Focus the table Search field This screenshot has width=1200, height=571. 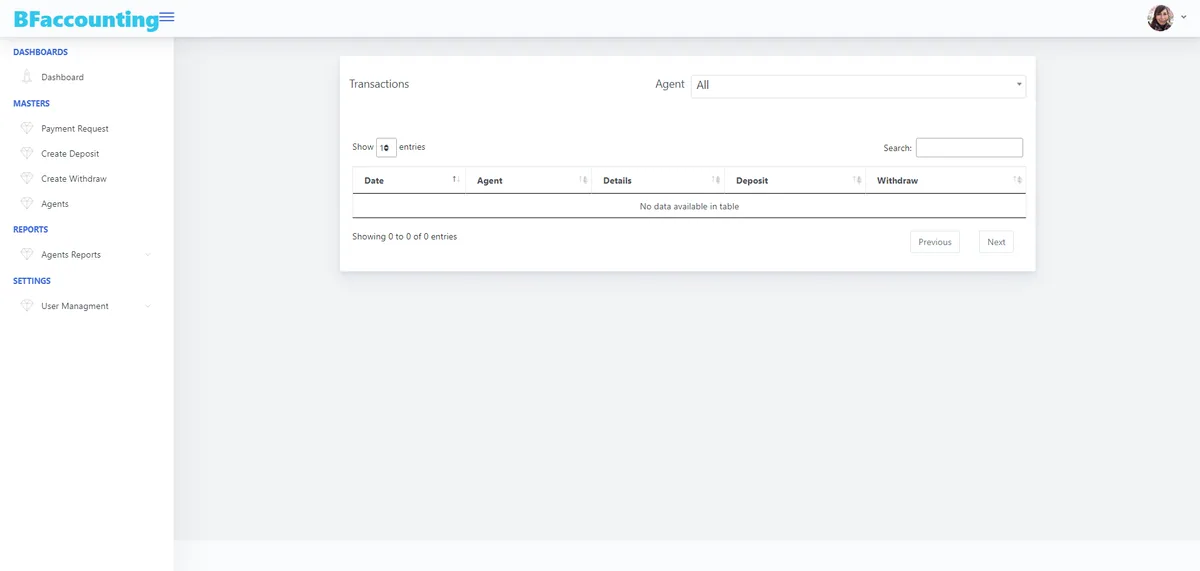pos(969,148)
